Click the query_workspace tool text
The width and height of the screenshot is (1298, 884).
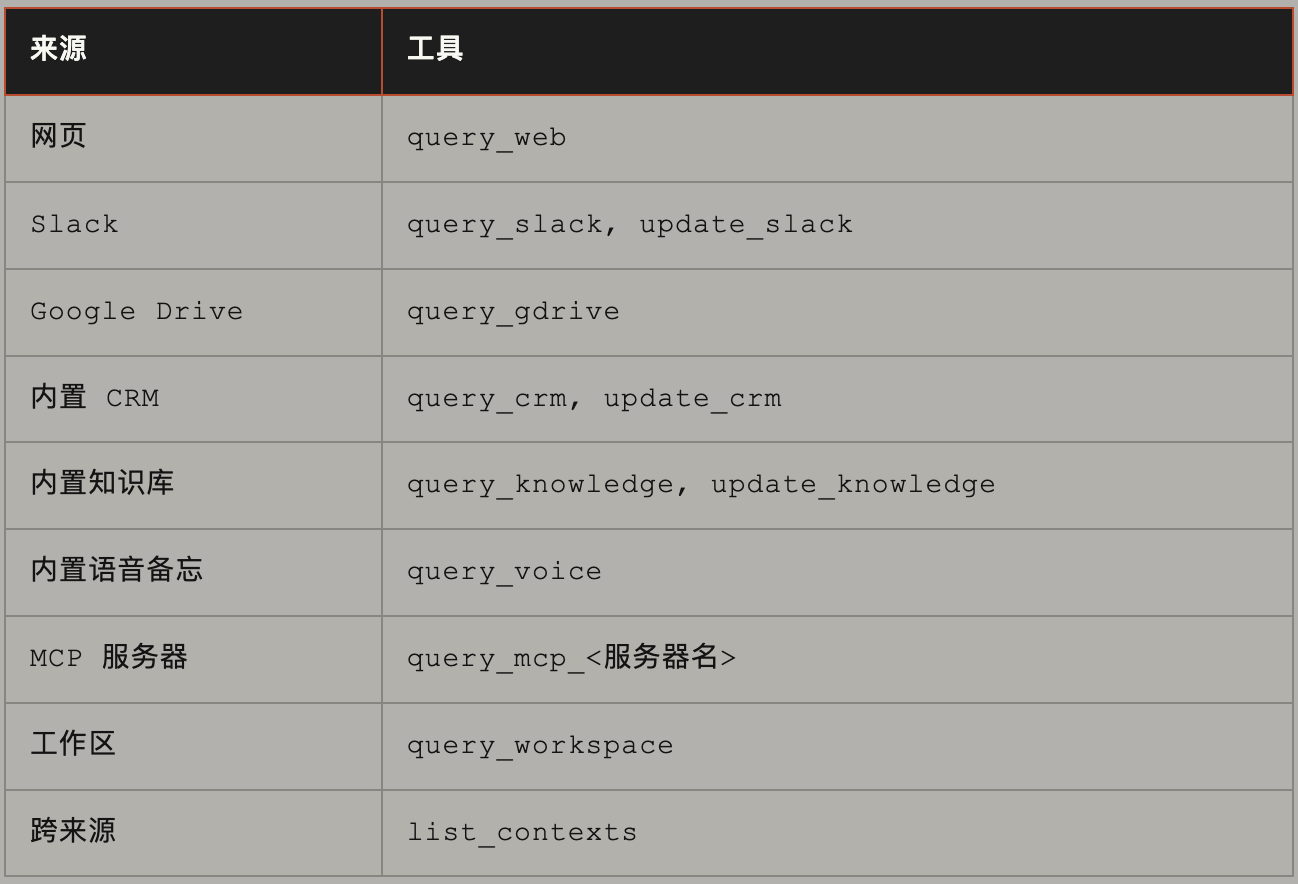540,746
